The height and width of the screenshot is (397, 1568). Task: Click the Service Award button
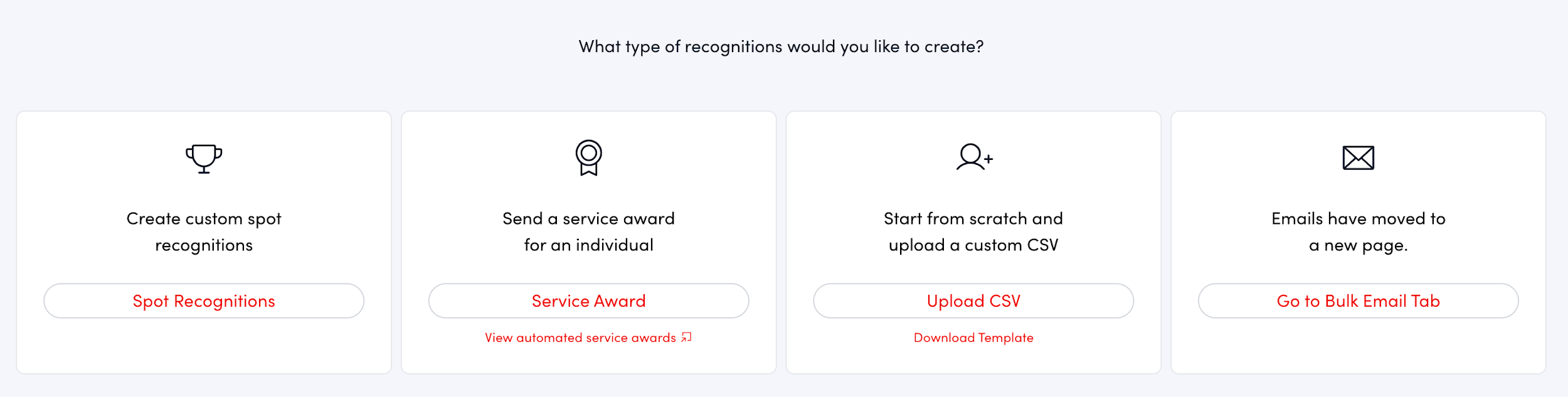[x=588, y=300]
